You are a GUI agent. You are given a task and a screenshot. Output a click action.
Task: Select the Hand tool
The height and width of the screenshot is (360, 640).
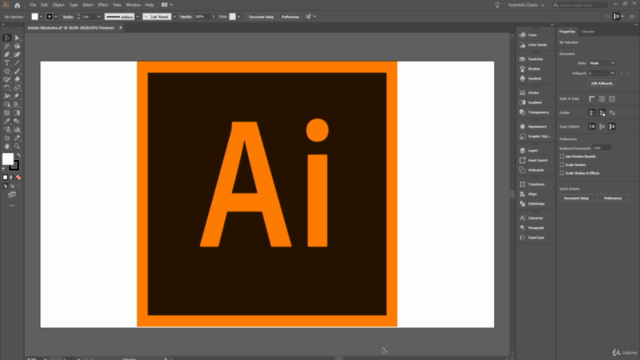click(x=7, y=146)
